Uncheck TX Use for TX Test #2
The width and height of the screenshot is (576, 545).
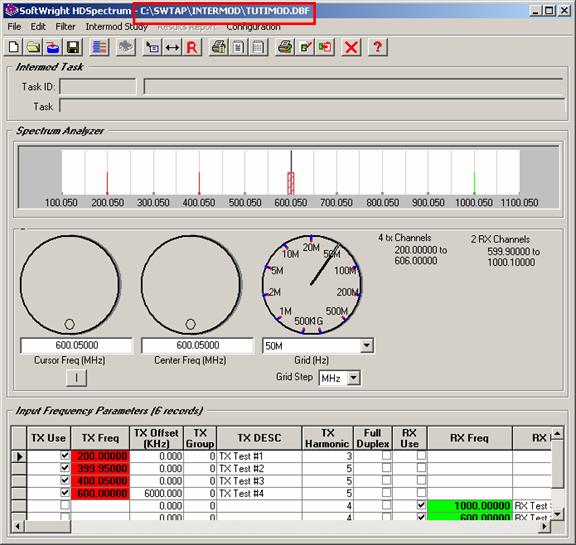pos(65,468)
